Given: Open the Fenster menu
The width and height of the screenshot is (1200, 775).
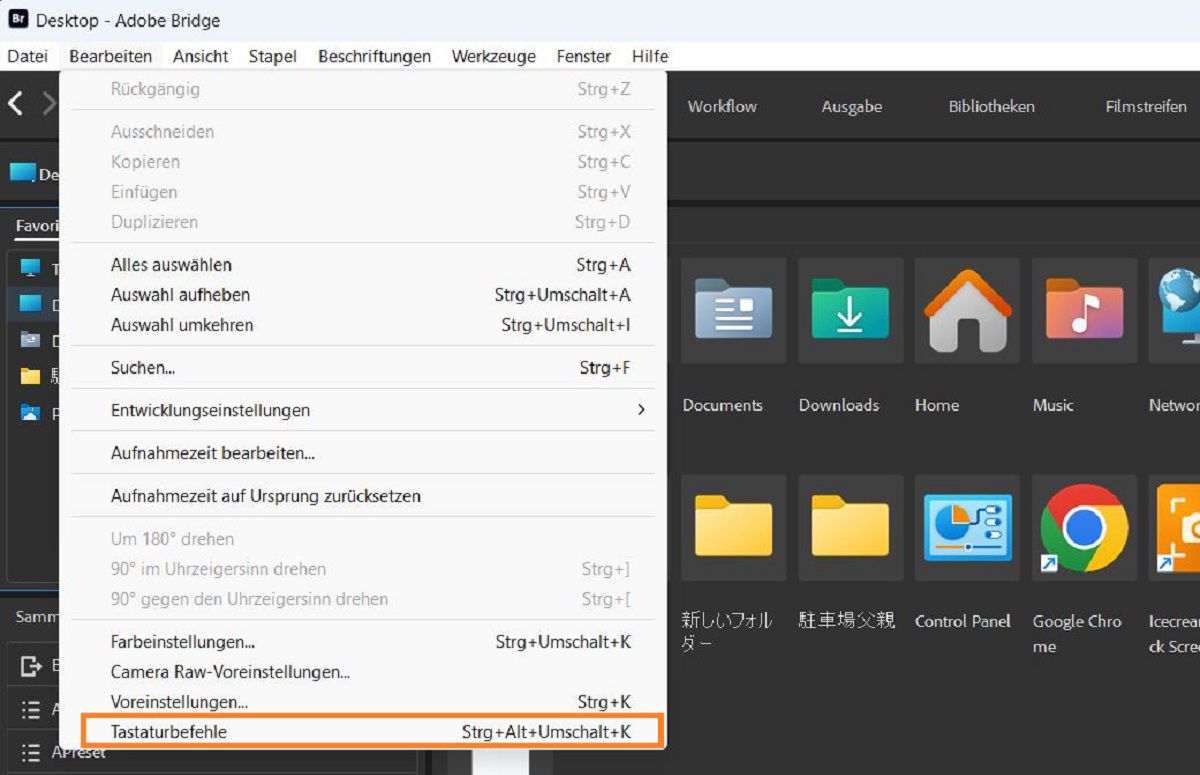Looking at the screenshot, I should click(x=584, y=56).
